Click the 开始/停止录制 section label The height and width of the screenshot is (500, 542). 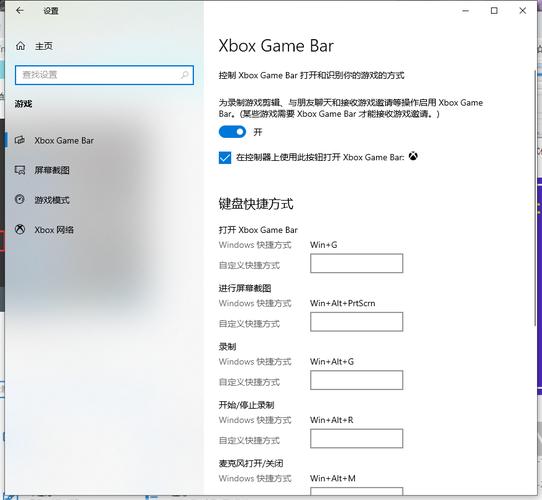click(x=246, y=405)
